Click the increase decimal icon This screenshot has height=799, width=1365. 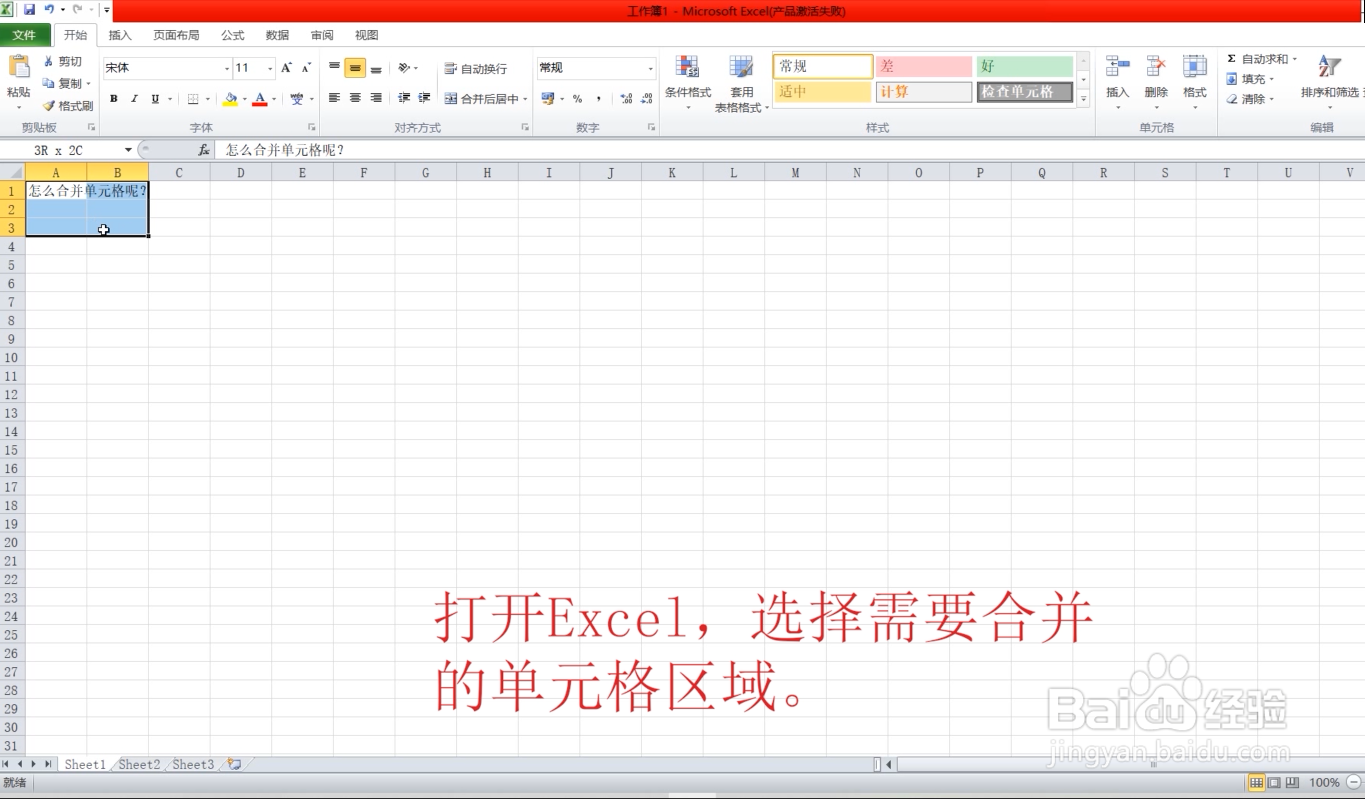coord(626,99)
